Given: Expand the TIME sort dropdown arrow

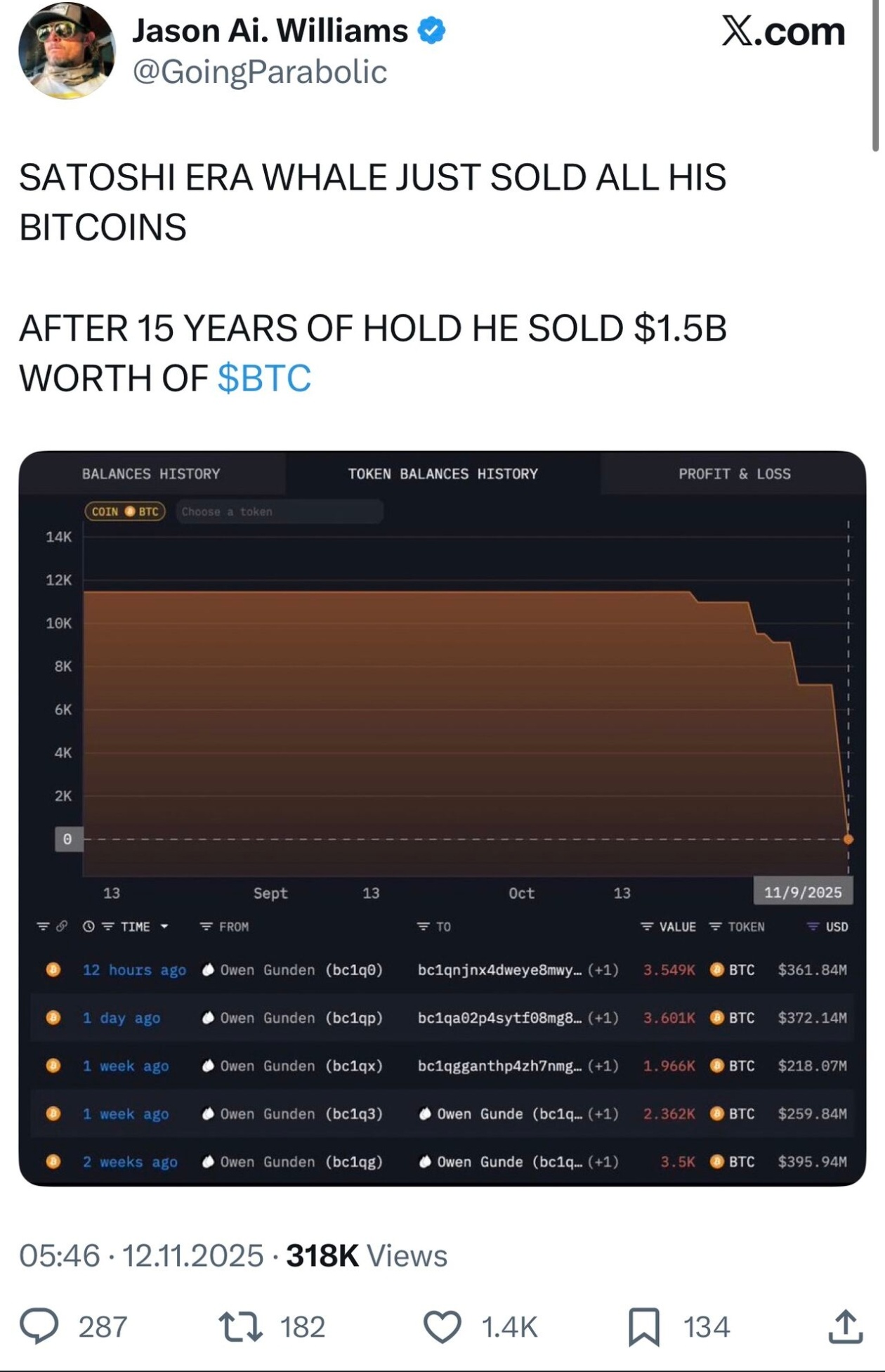Looking at the screenshot, I should (x=164, y=927).
